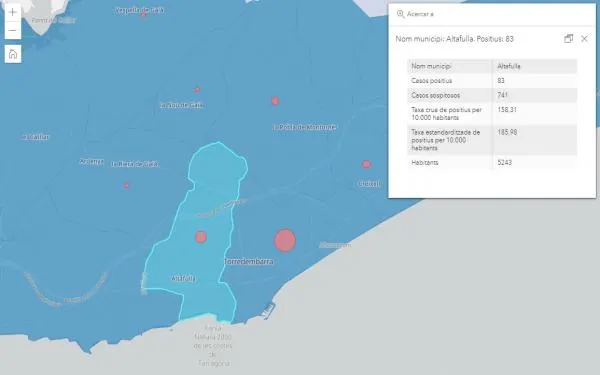Click the Nom municipi row label
The height and width of the screenshot is (375, 600).
click(431, 66)
